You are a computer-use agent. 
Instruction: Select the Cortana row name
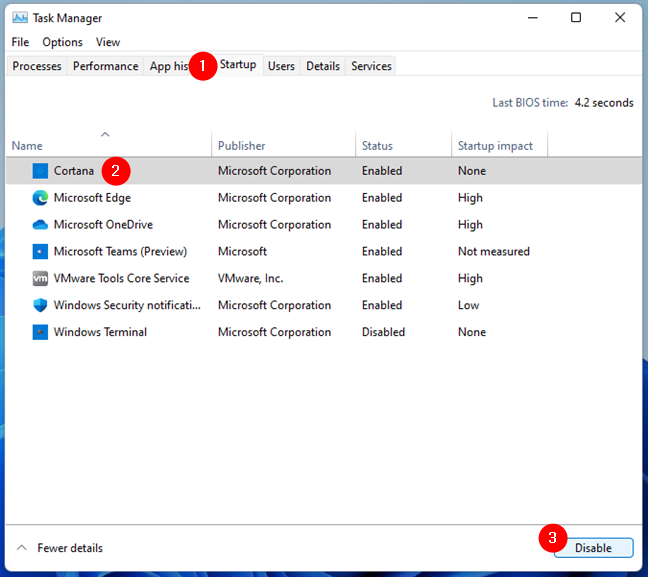(x=74, y=171)
